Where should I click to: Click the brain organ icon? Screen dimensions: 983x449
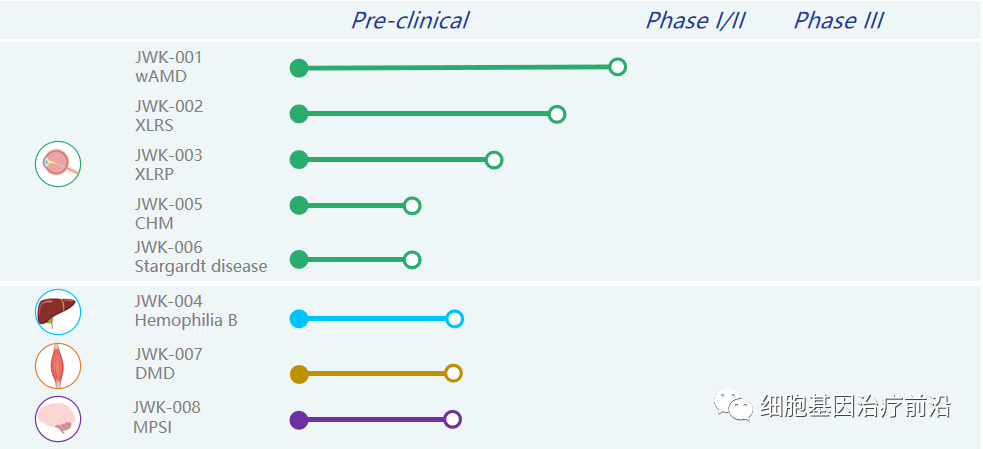58,419
